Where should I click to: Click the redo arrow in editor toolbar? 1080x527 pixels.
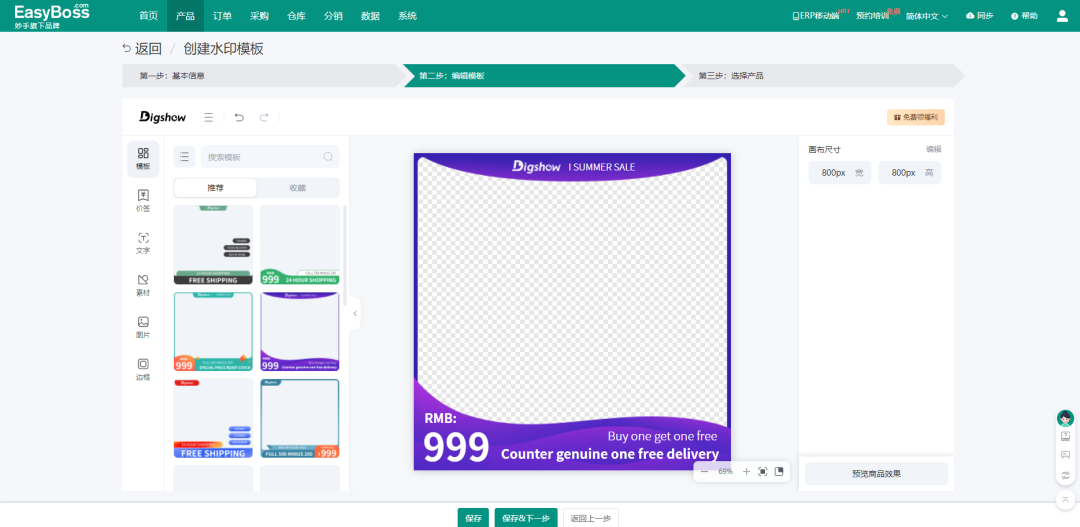[x=264, y=117]
